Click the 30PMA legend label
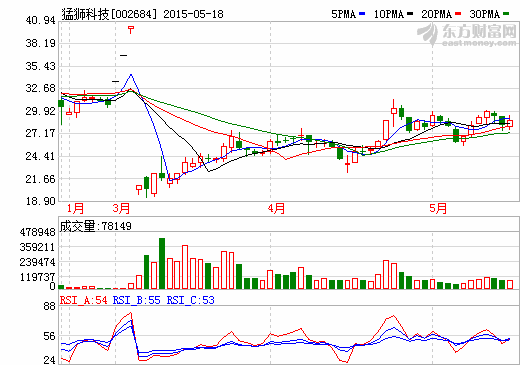 click(484, 14)
